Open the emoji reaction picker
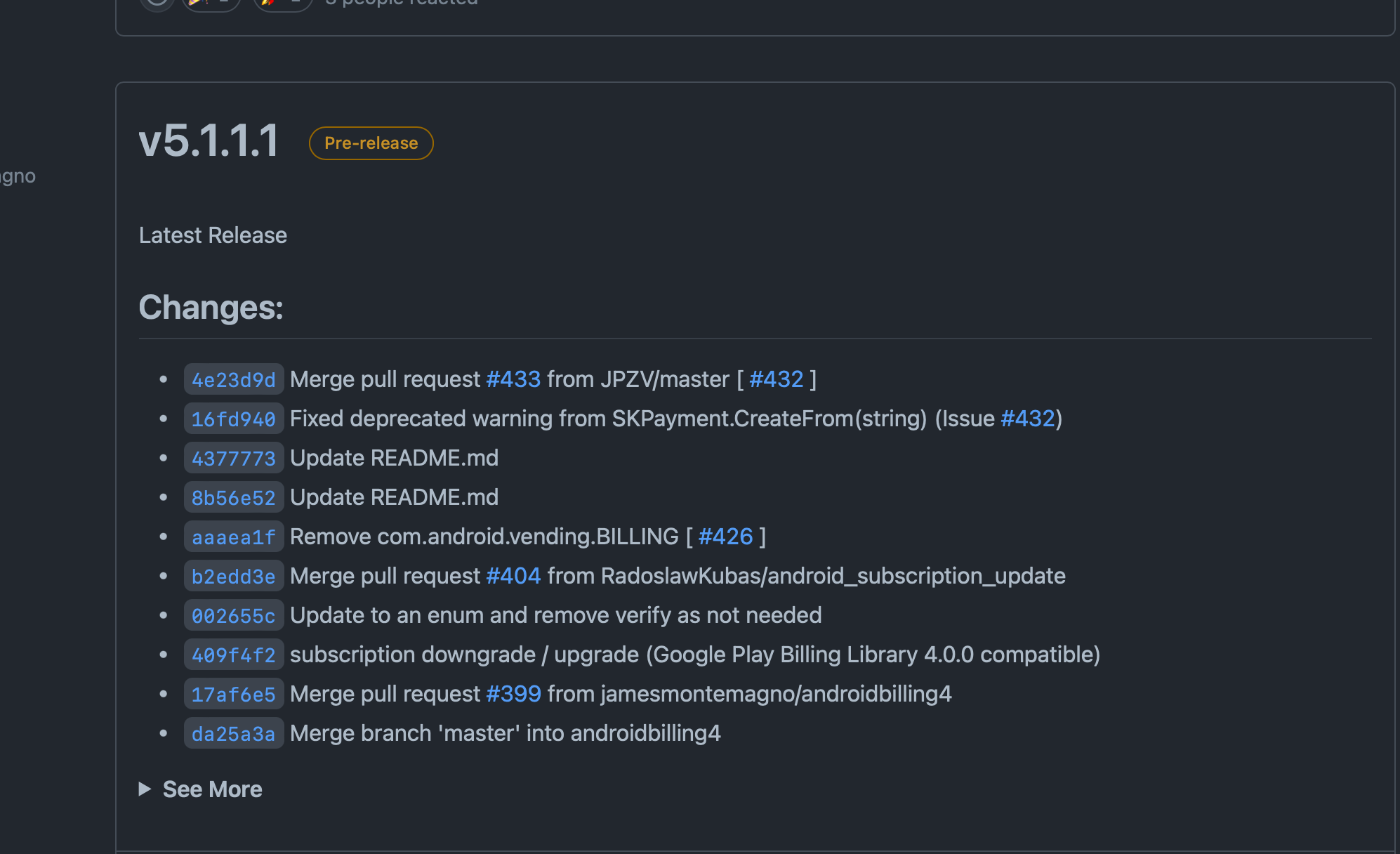This screenshot has width=1400, height=854. (x=157, y=3)
